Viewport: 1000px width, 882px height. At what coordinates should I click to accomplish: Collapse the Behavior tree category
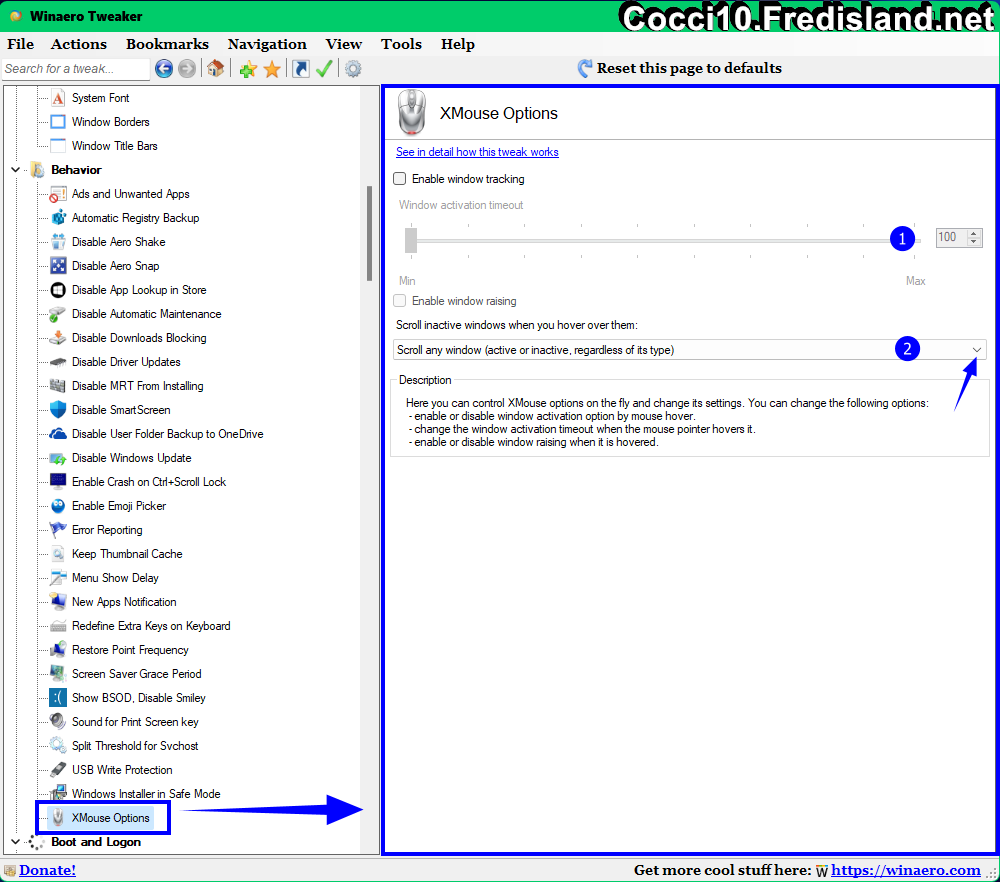tap(16, 170)
